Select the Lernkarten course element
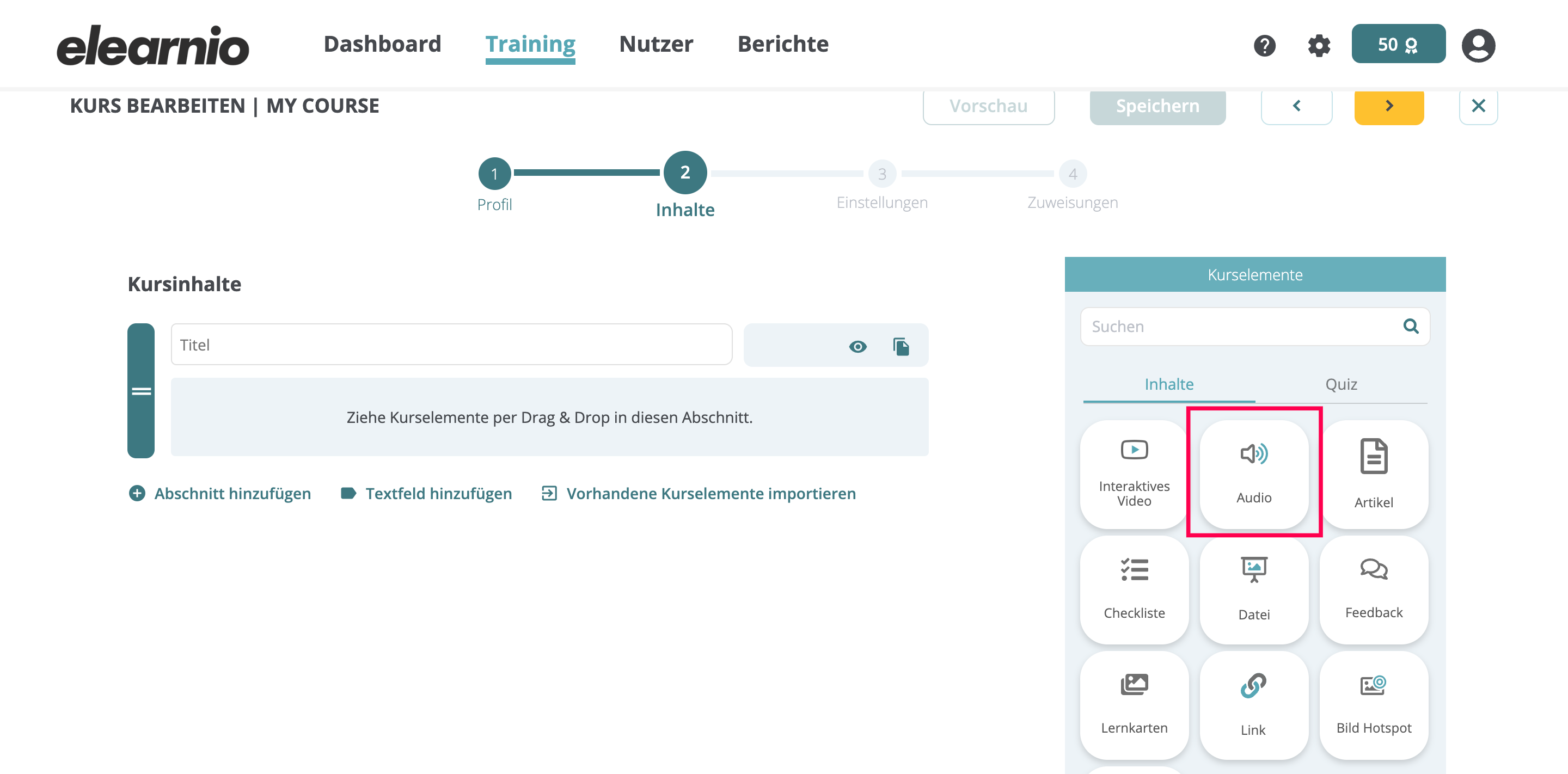Image resolution: width=1568 pixels, height=774 pixels. click(1134, 705)
